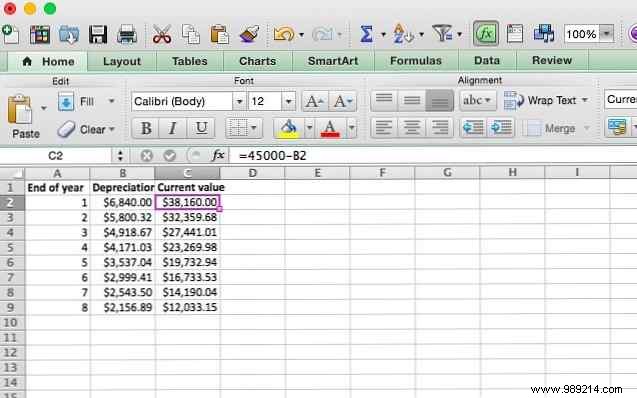Print the sheet using printer icon
Screen dimensions: 637x398
click(127, 34)
